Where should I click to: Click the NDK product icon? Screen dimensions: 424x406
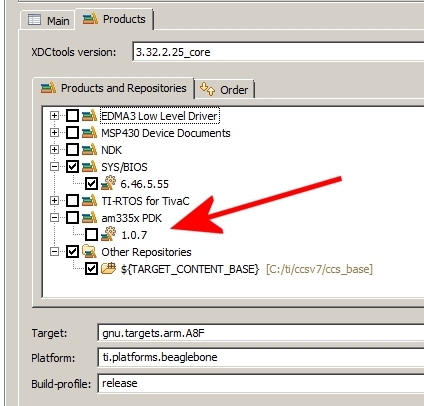(x=89, y=150)
